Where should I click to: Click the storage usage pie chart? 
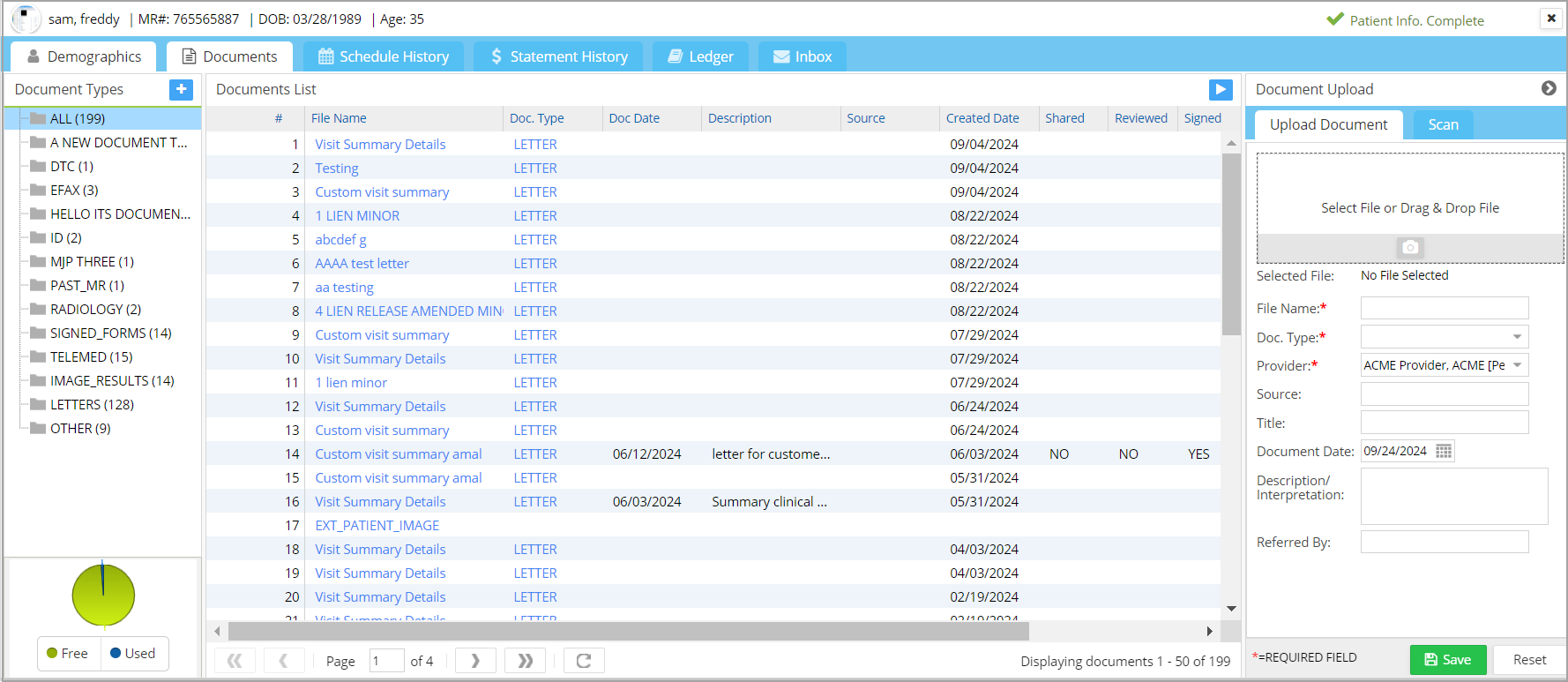[103, 596]
